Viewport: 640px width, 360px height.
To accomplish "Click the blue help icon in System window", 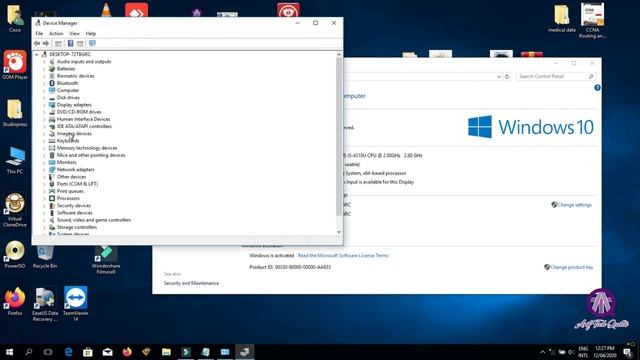I will tap(597, 88).
